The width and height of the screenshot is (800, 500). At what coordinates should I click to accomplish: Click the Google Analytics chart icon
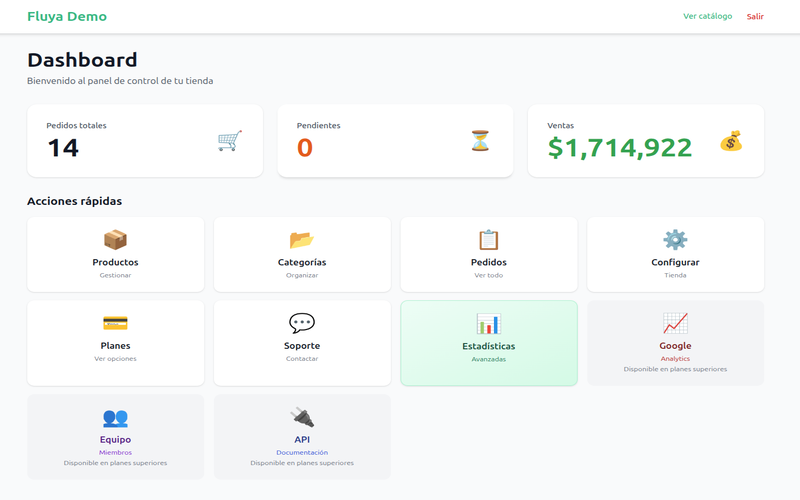pos(675,323)
